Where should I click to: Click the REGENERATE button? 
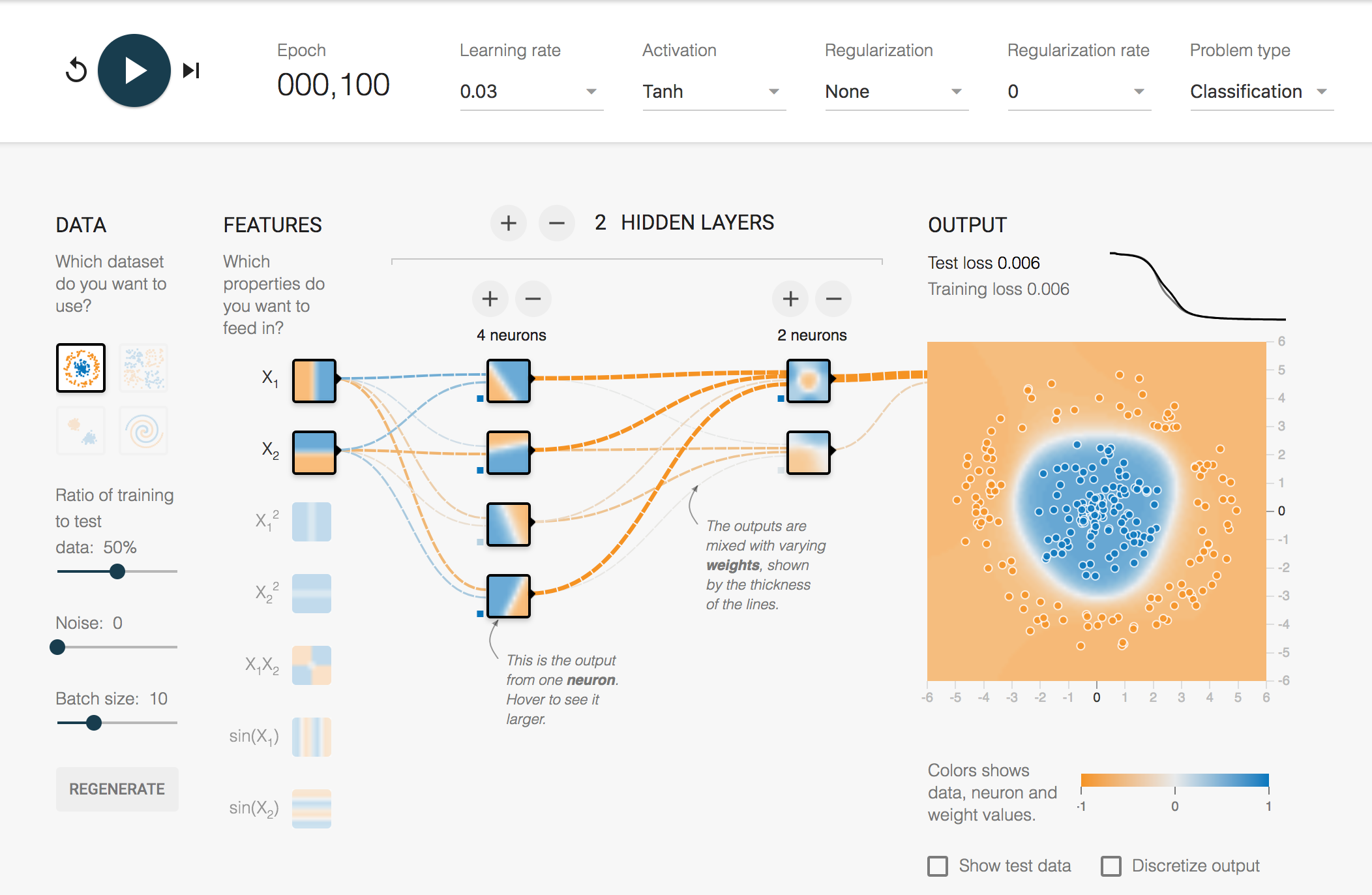[x=117, y=789]
